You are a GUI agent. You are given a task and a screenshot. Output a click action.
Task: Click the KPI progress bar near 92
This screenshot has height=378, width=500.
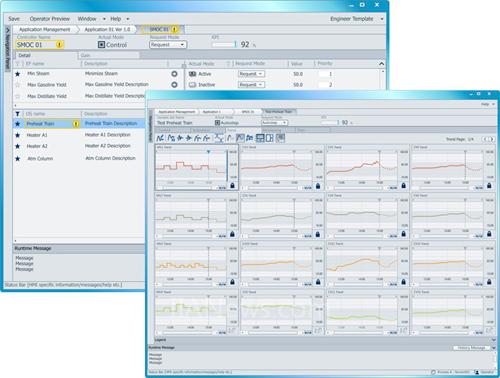tap(223, 45)
